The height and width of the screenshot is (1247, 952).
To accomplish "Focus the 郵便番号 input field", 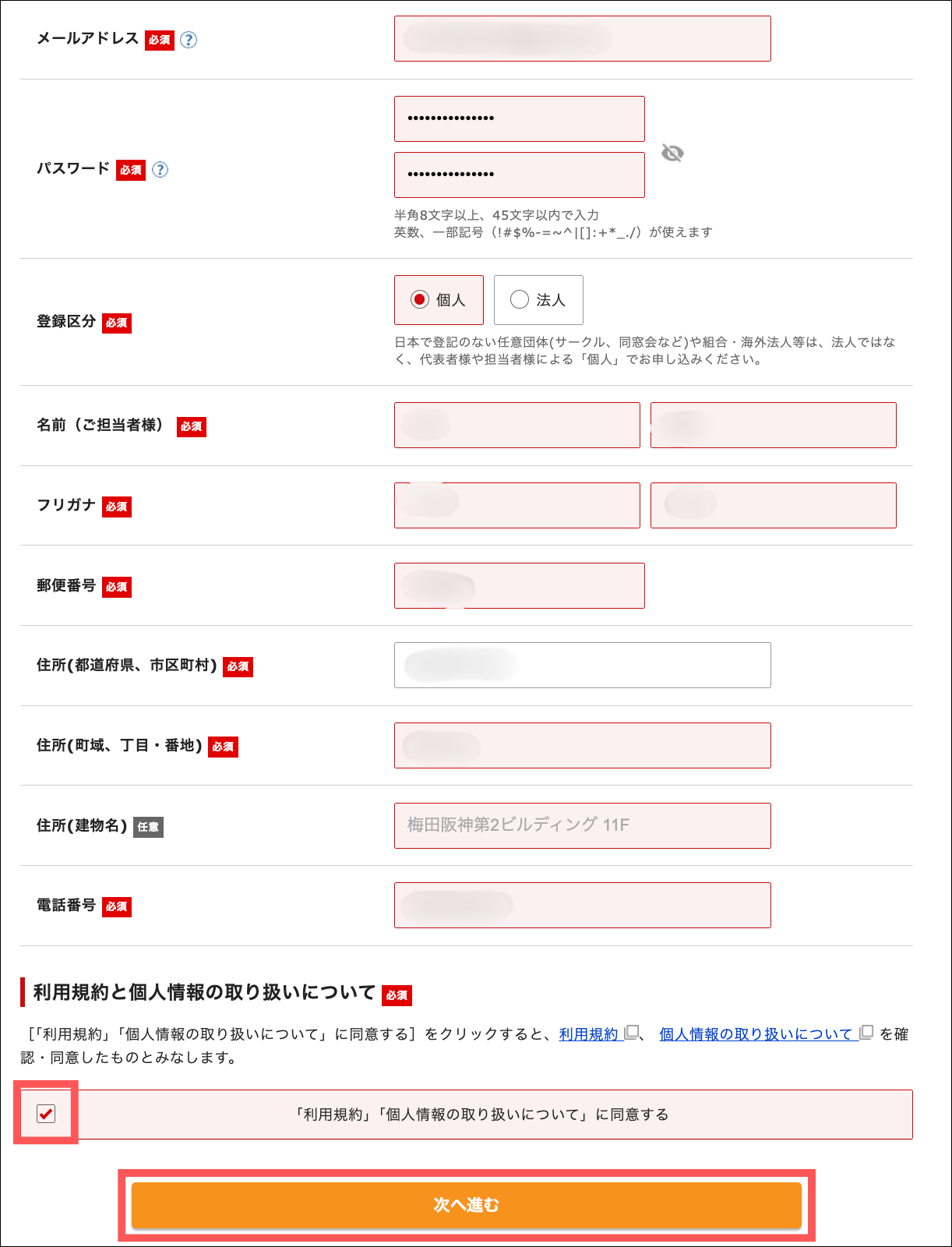I will click(x=519, y=585).
